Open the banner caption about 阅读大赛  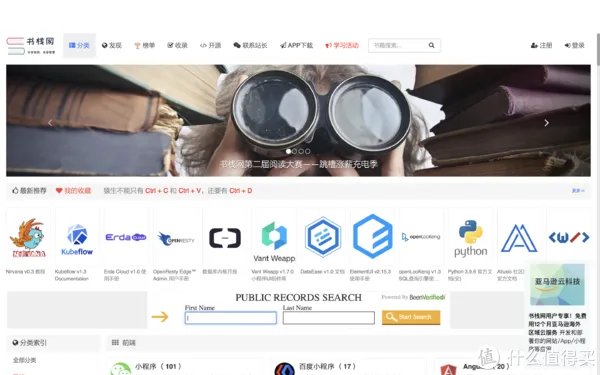298,165
